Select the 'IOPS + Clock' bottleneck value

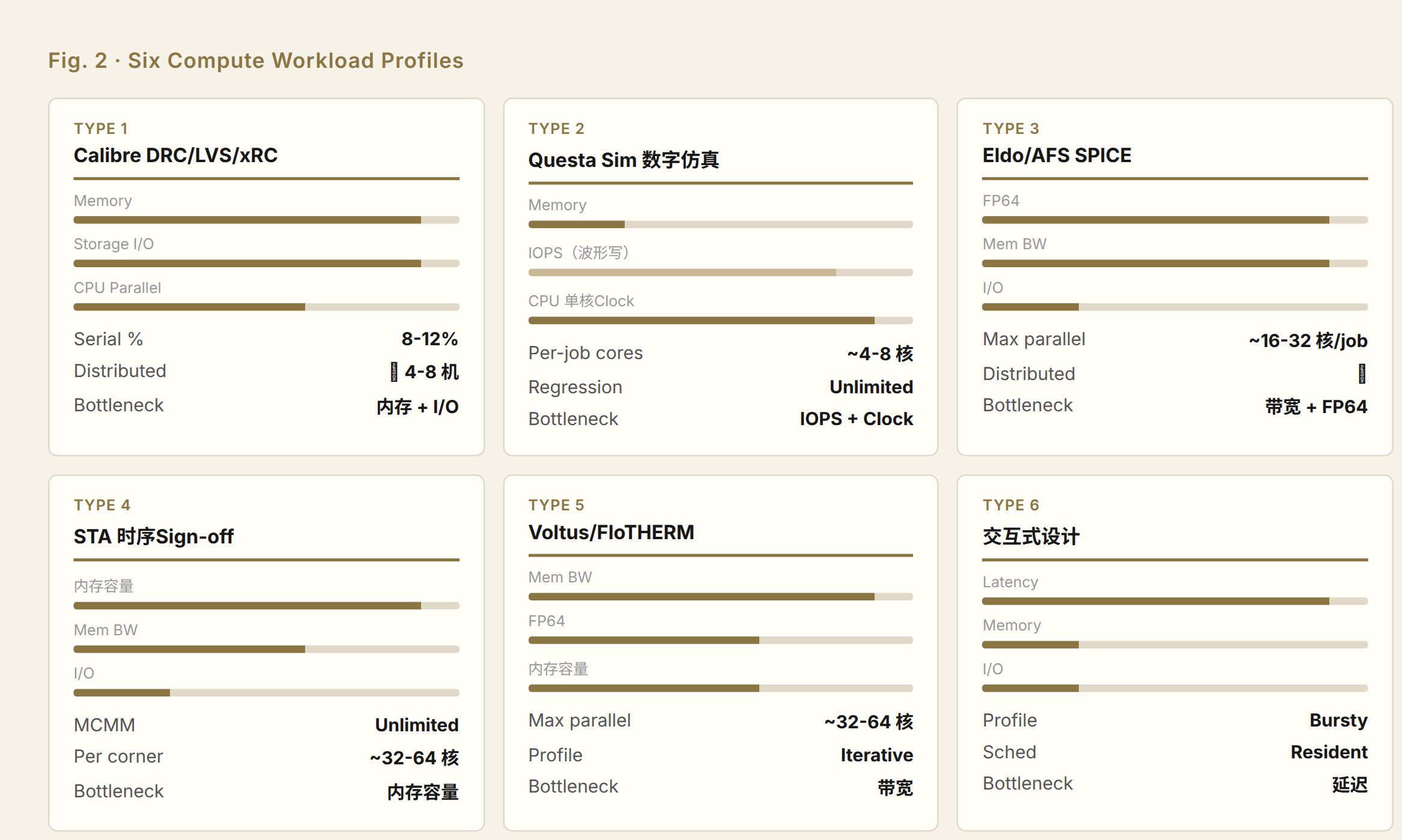point(857,419)
